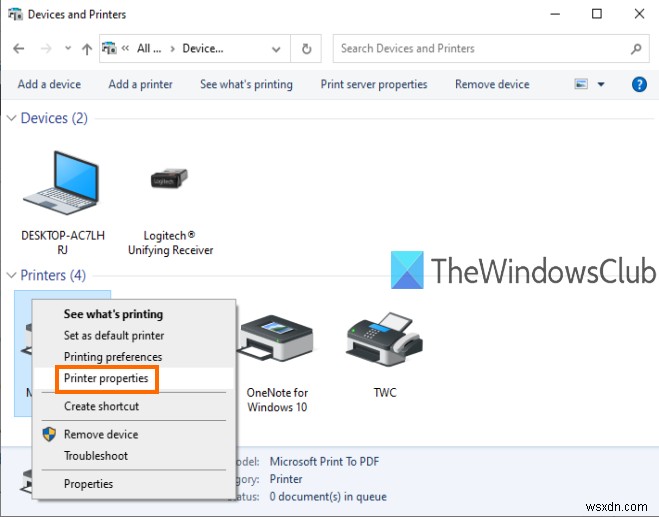
Task: Click the address bar location icon
Action: pyautogui.click(x=109, y=48)
